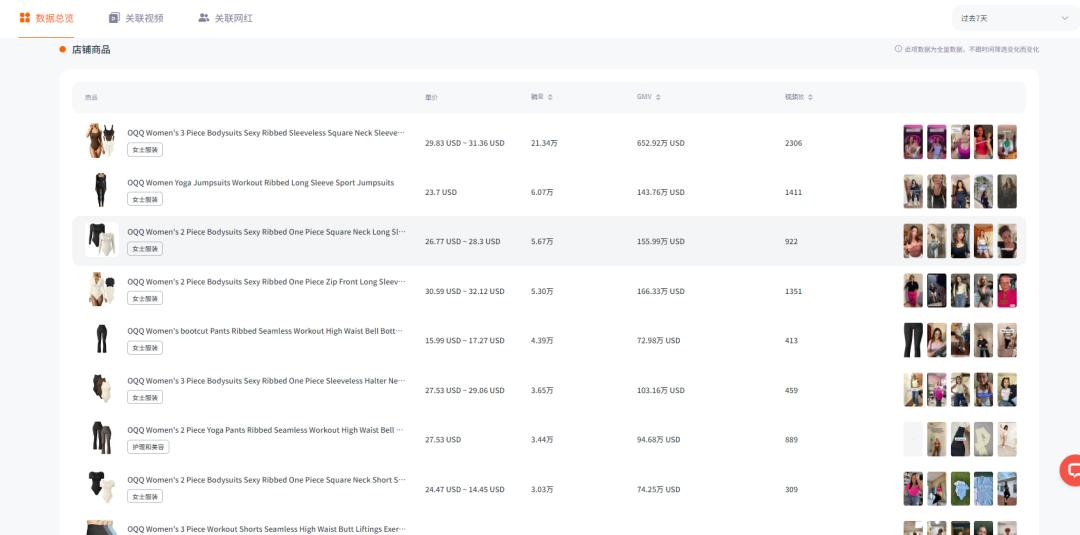Open the Zip Front Long Sleeve Bodysuits image
Viewport: 1080px width, 535px height.
101,289
